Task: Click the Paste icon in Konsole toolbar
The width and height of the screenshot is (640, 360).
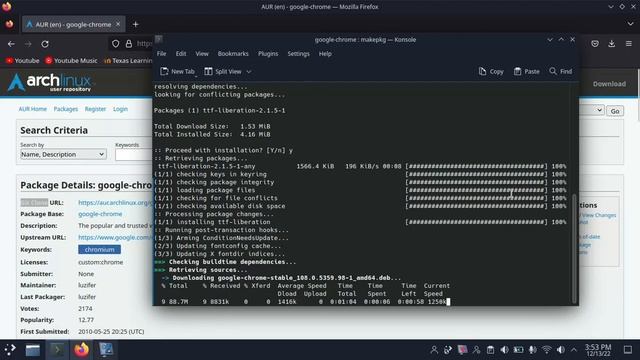Action: (517, 71)
